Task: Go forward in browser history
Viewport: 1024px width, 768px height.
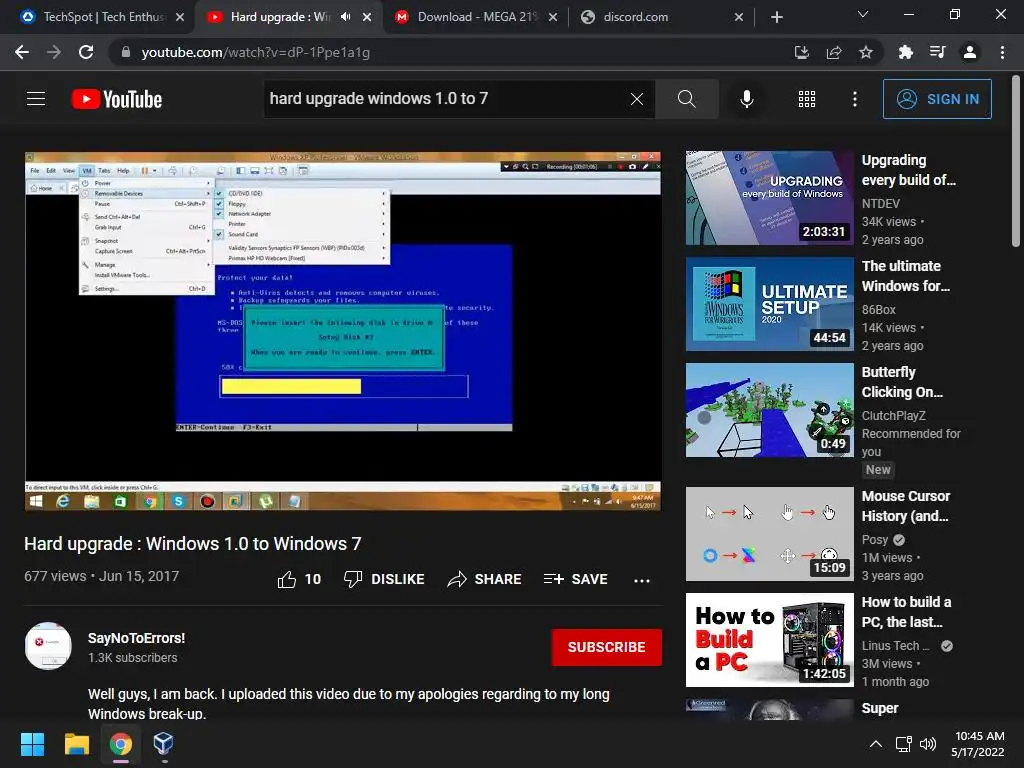Action: tap(54, 52)
